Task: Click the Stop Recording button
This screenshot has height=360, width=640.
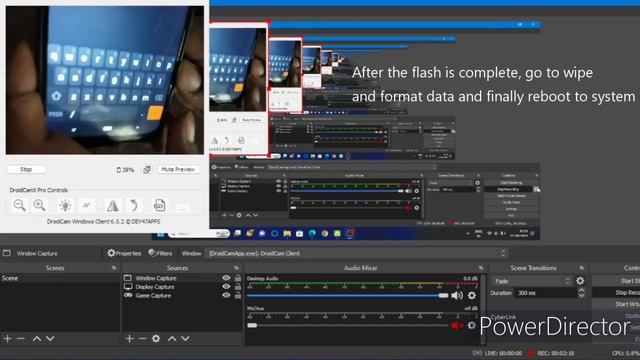Action: [616, 293]
